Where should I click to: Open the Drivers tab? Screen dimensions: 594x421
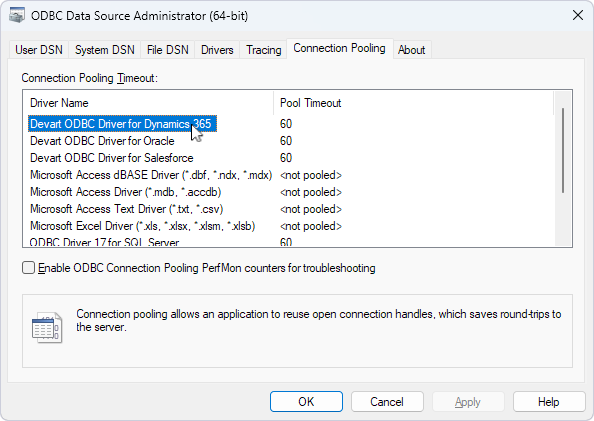click(217, 50)
